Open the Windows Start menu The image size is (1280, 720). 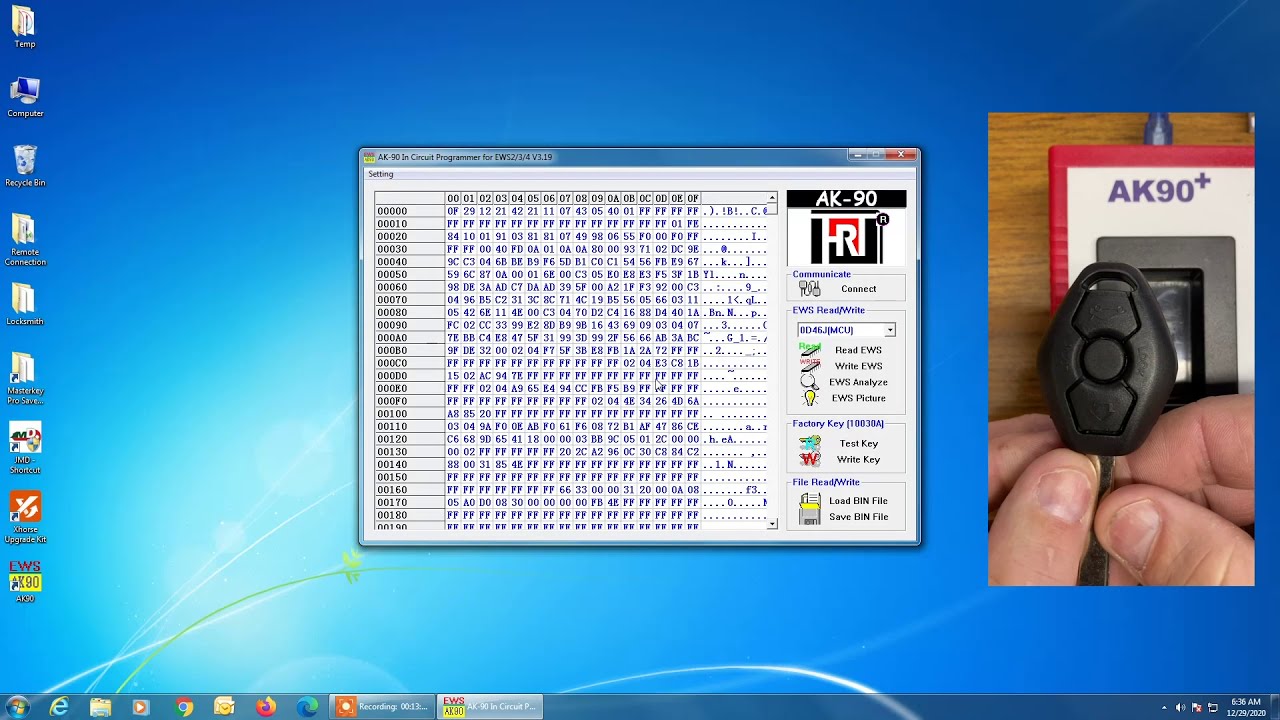[x=18, y=707]
